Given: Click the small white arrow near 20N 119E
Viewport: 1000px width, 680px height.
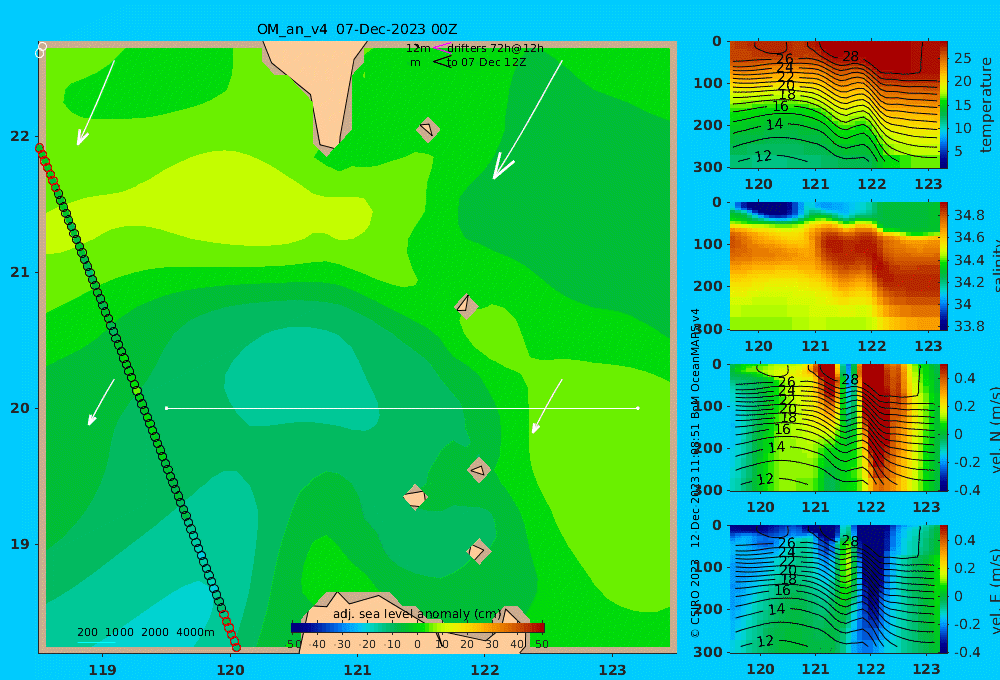Looking at the screenshot, I should (101, 403).
